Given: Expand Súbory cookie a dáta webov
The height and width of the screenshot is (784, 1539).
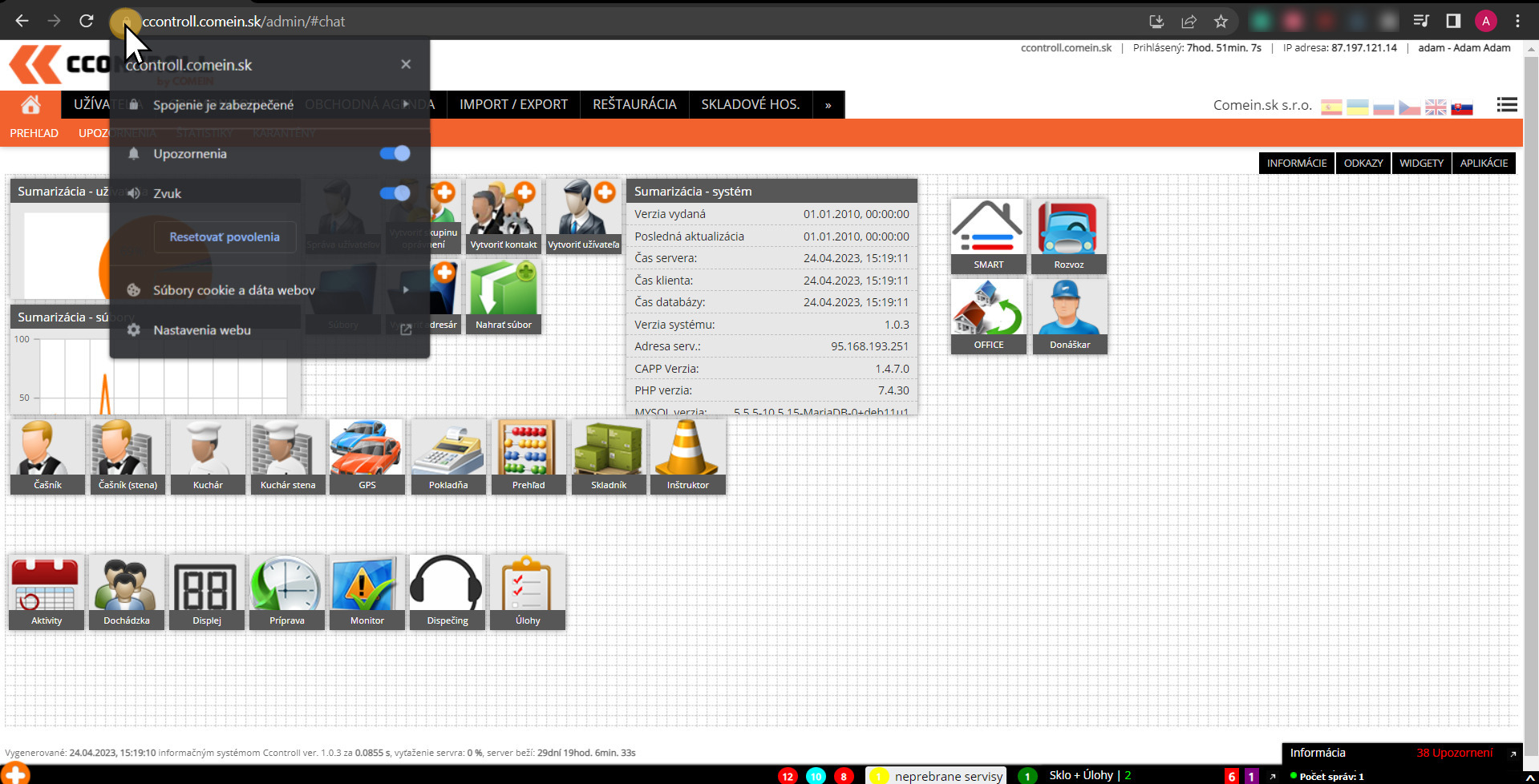Looking at the screenshot, I should click(269, 290).
